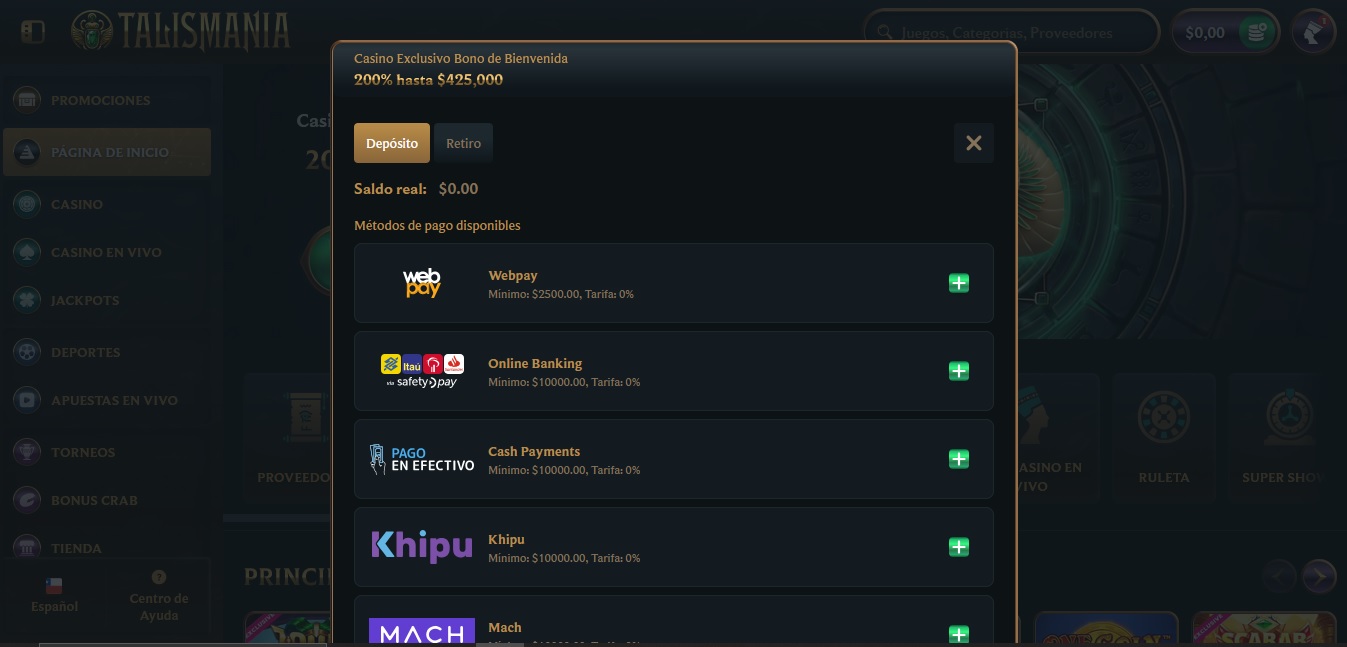Switch to the Retiro tab
The image size is (1347, 647).
coord(463,143)
